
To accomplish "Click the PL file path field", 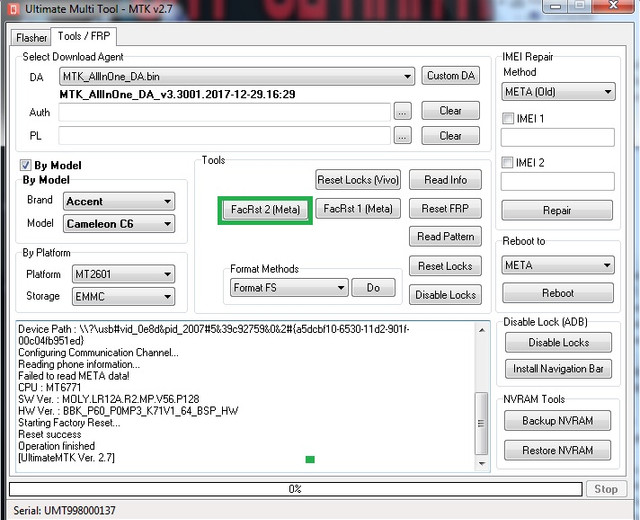I will tap(224, 136).
